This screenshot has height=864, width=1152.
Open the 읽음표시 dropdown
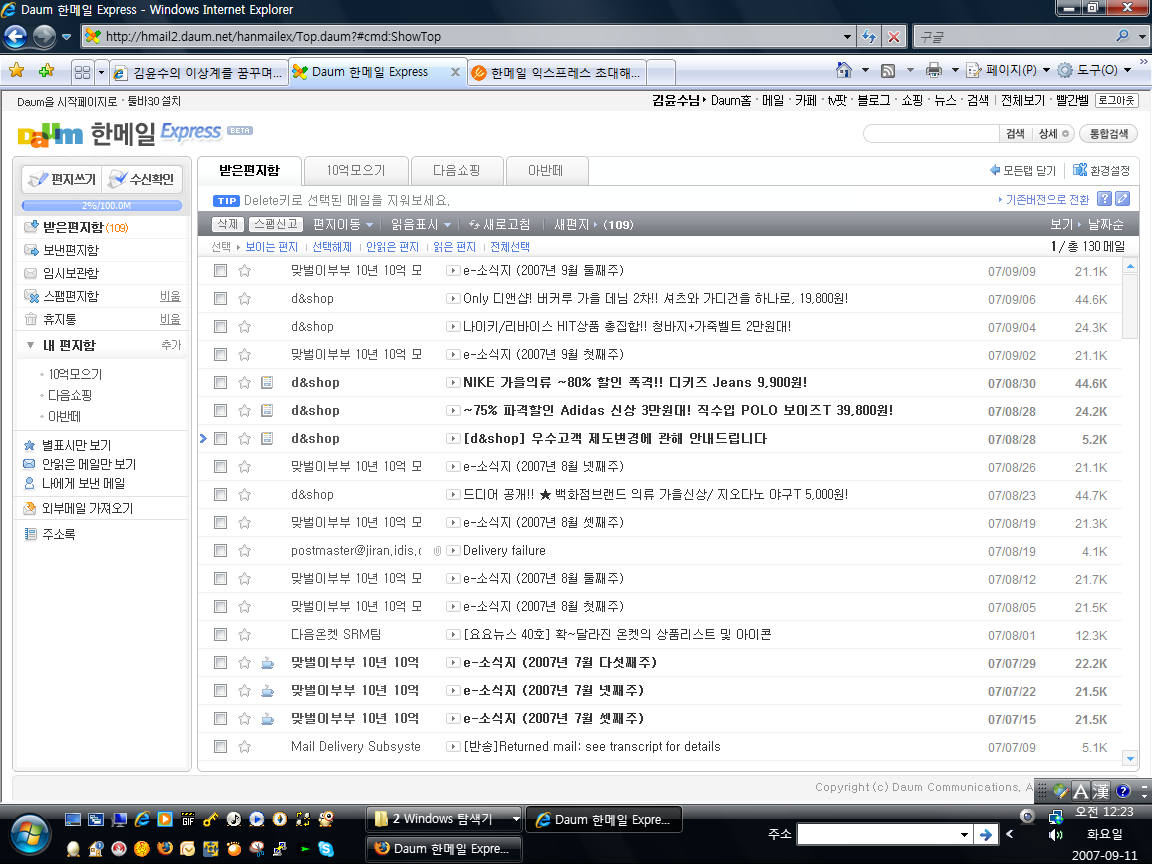tap(421, 224)
